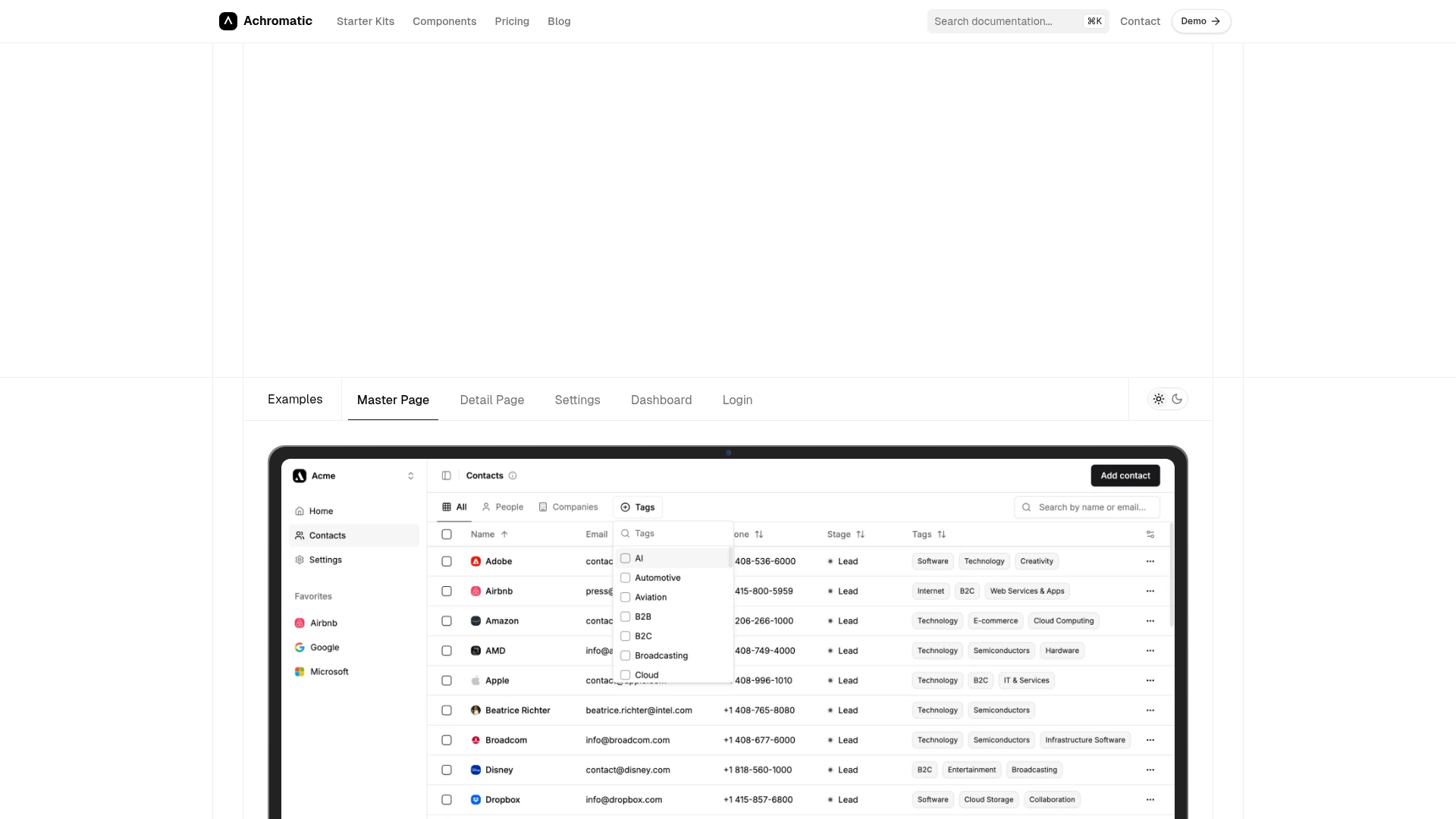This screenshot has width=1456, height=819.
Task: Open row actions menu for Adobe
Action: (x=1150, y=561)
